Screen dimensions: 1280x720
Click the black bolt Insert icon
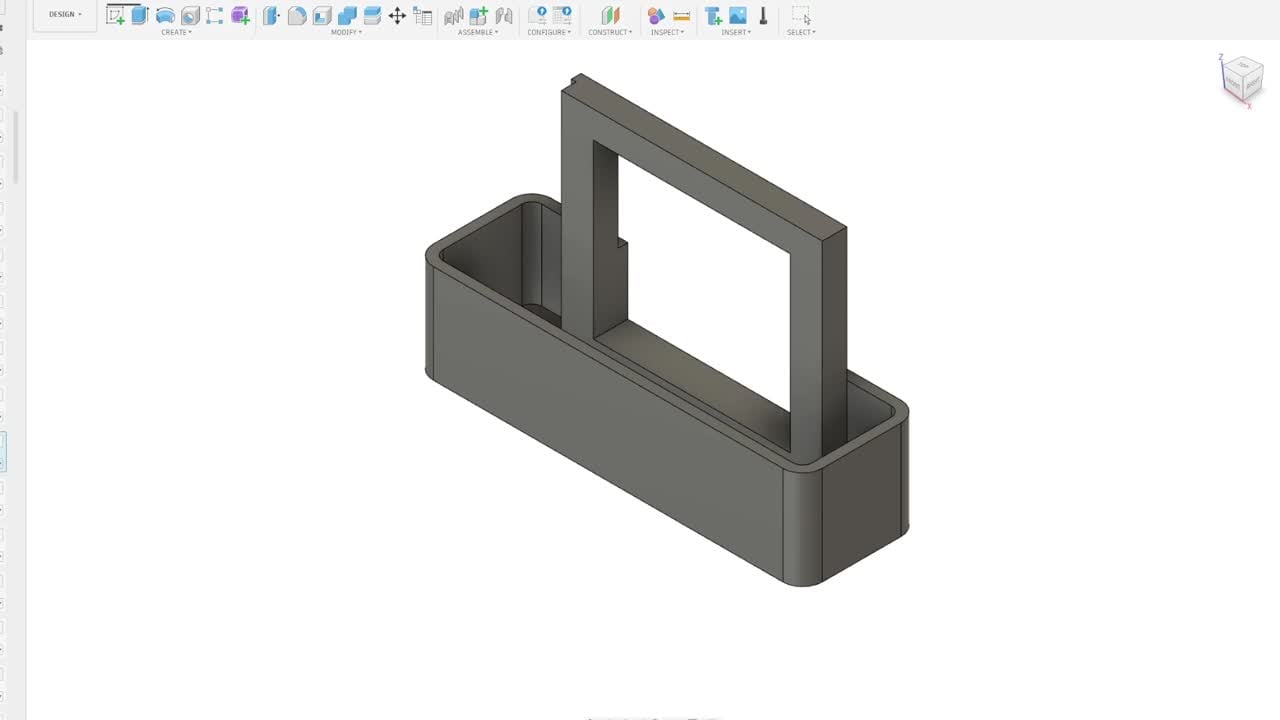point(763,15)
